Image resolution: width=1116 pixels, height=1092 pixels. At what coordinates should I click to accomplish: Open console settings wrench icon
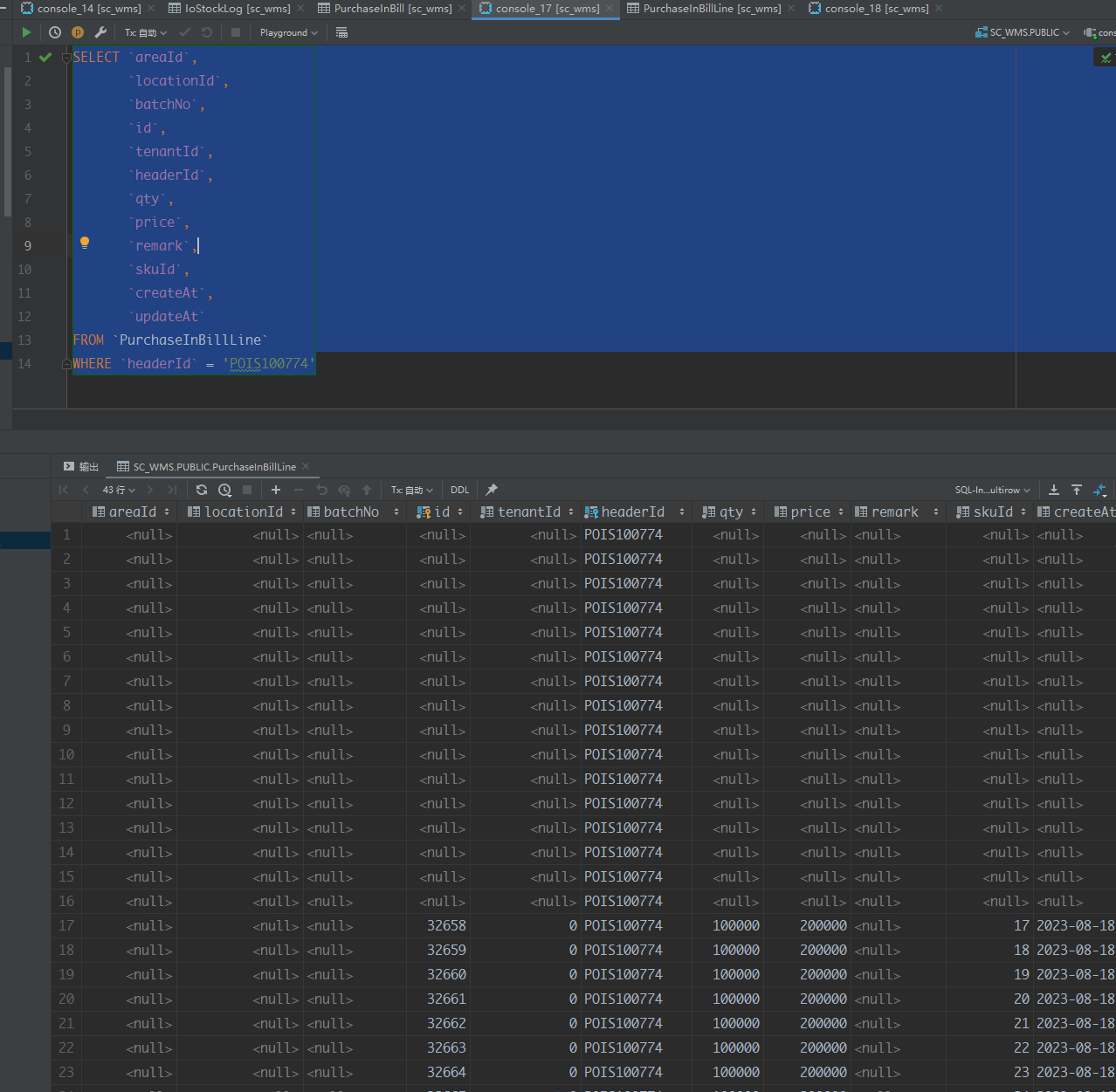(x=100, y=32)
